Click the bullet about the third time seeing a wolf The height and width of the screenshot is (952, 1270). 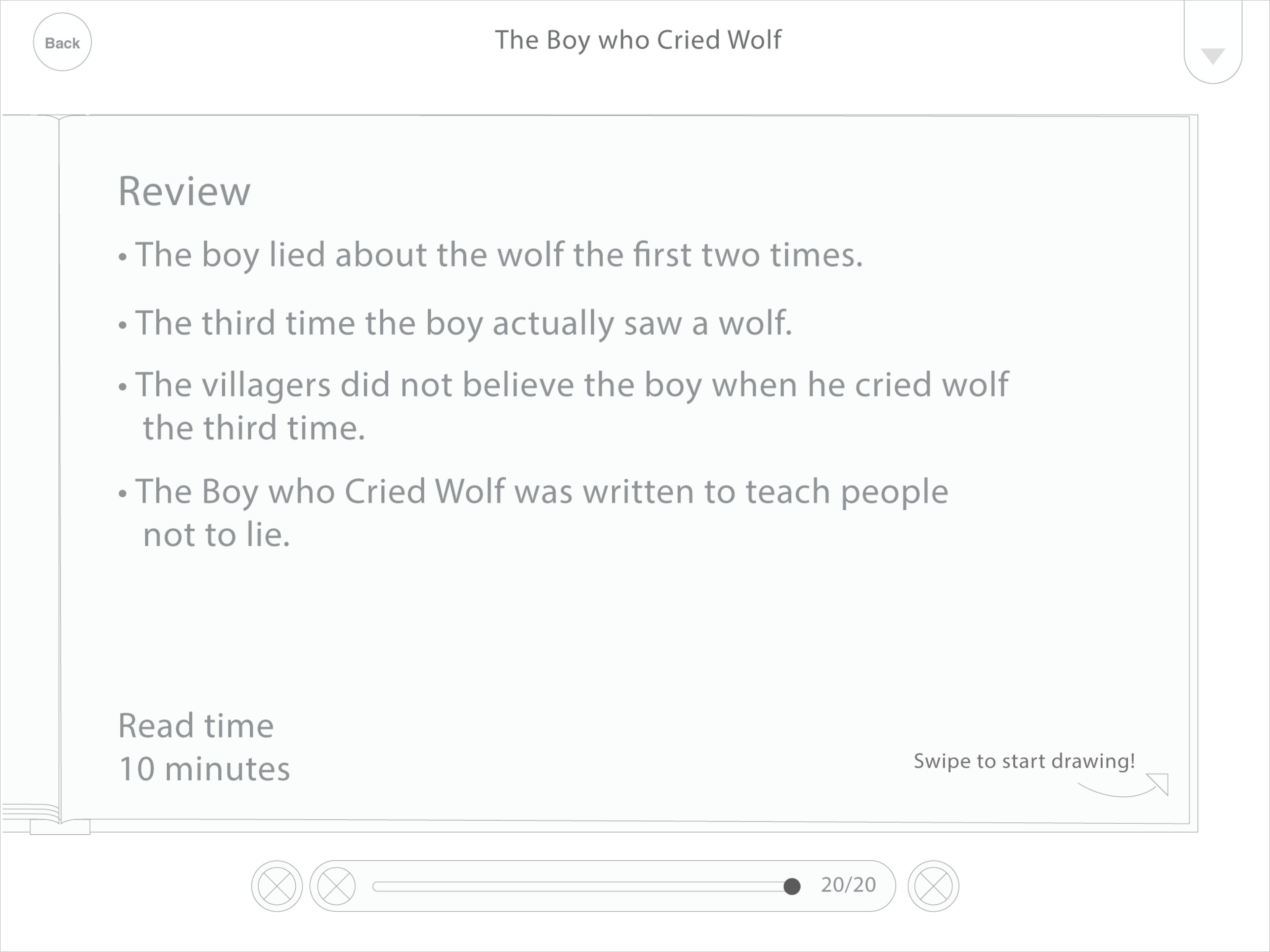[x=455, y=324]
